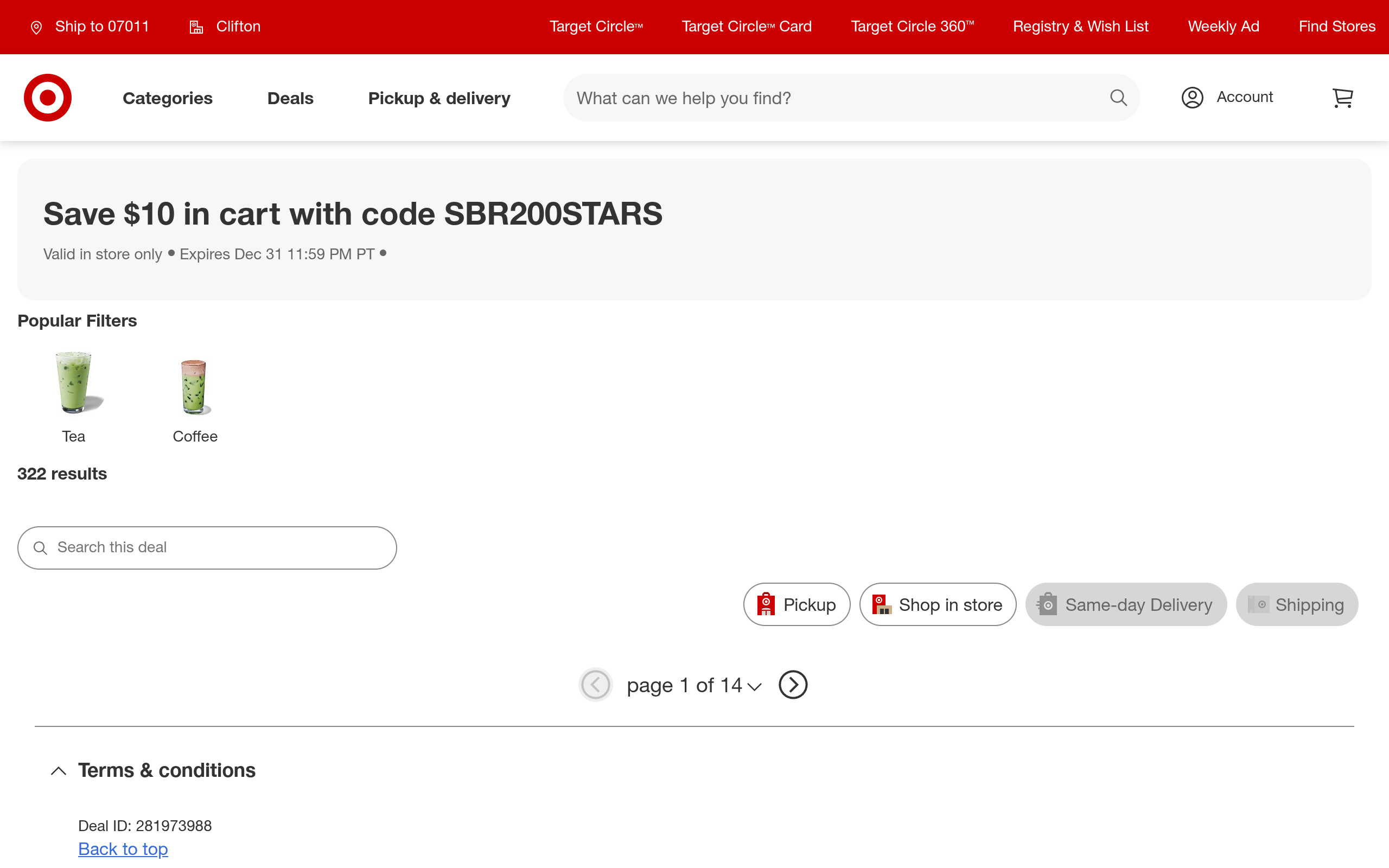The image size is (1389, 868).
Task: Click the Back to top link
Action: click(123, 849)
